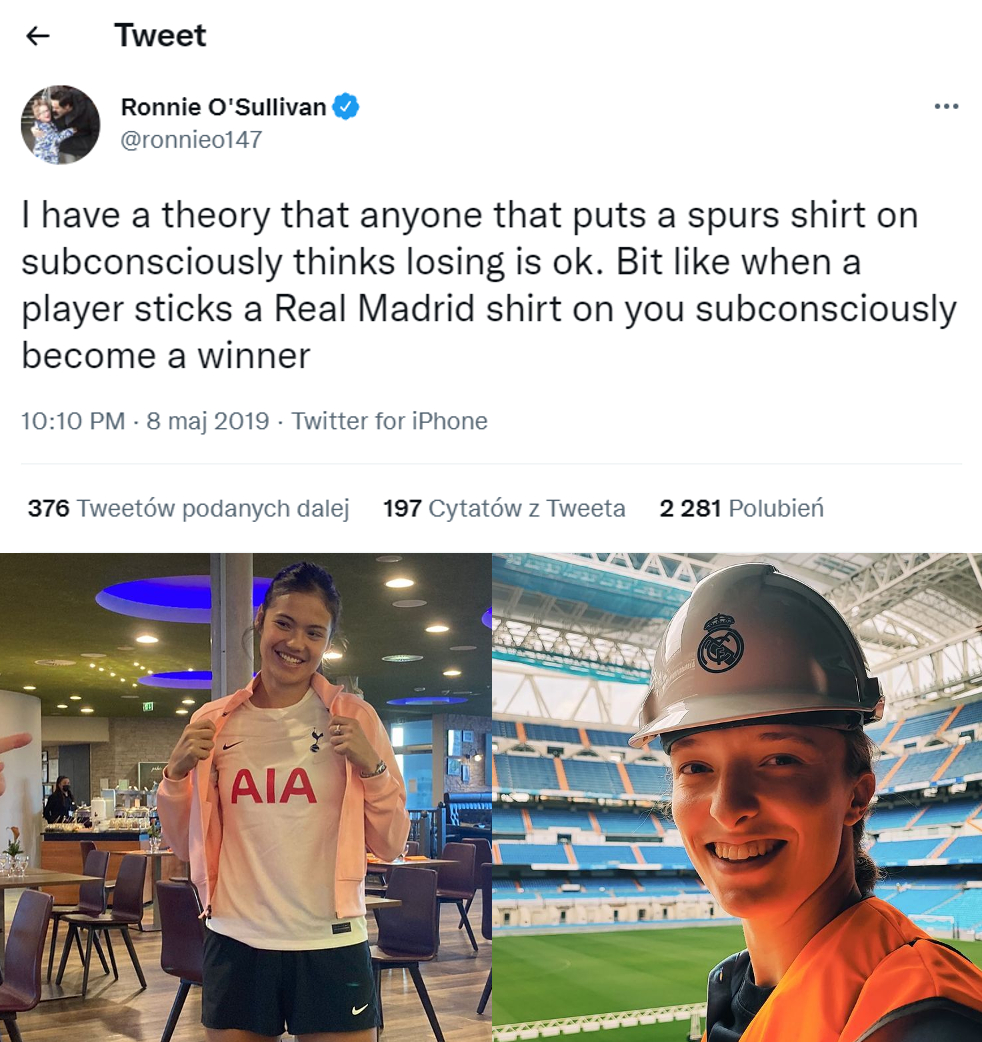
Task: View 2 281 Polubień list
Action: click(x=741, y=508)
